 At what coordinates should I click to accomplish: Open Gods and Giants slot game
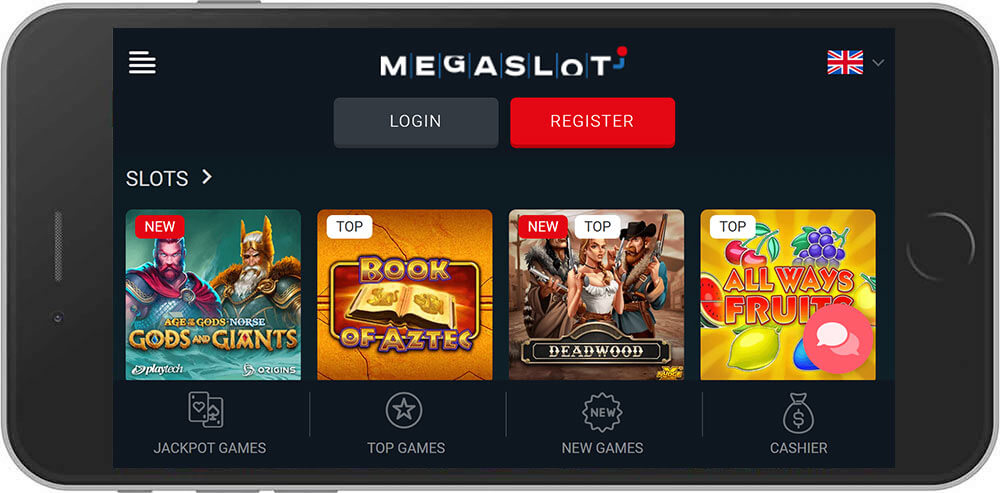[213, 295]
